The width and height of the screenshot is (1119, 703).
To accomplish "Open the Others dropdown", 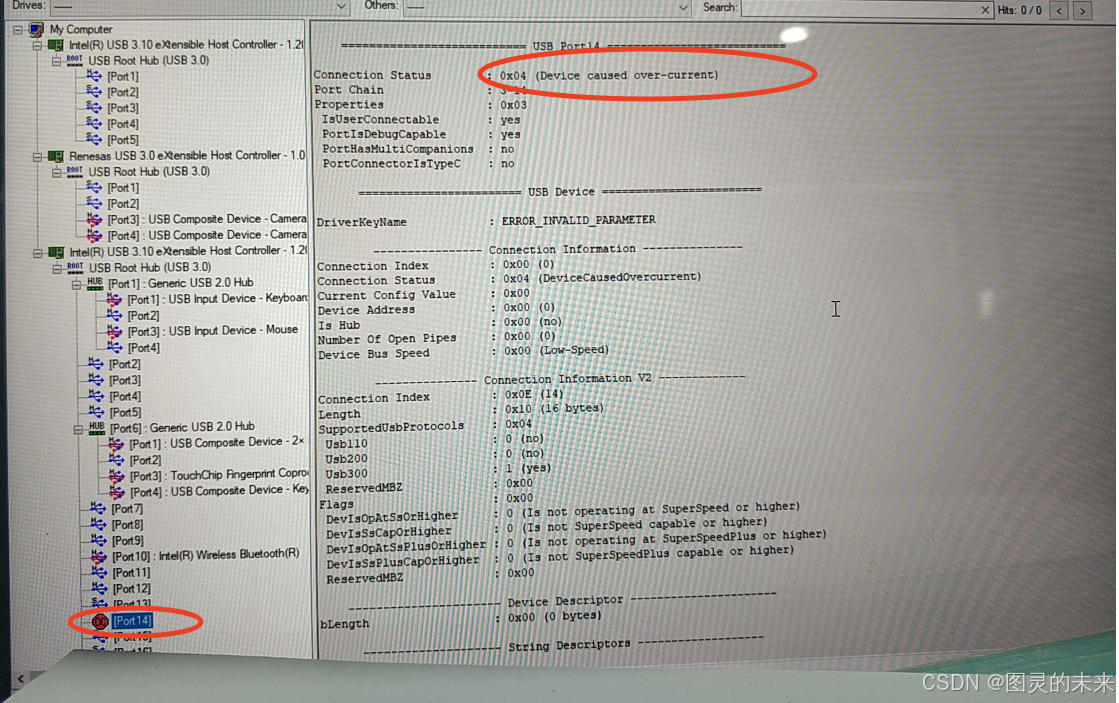I will pos(684,8).
